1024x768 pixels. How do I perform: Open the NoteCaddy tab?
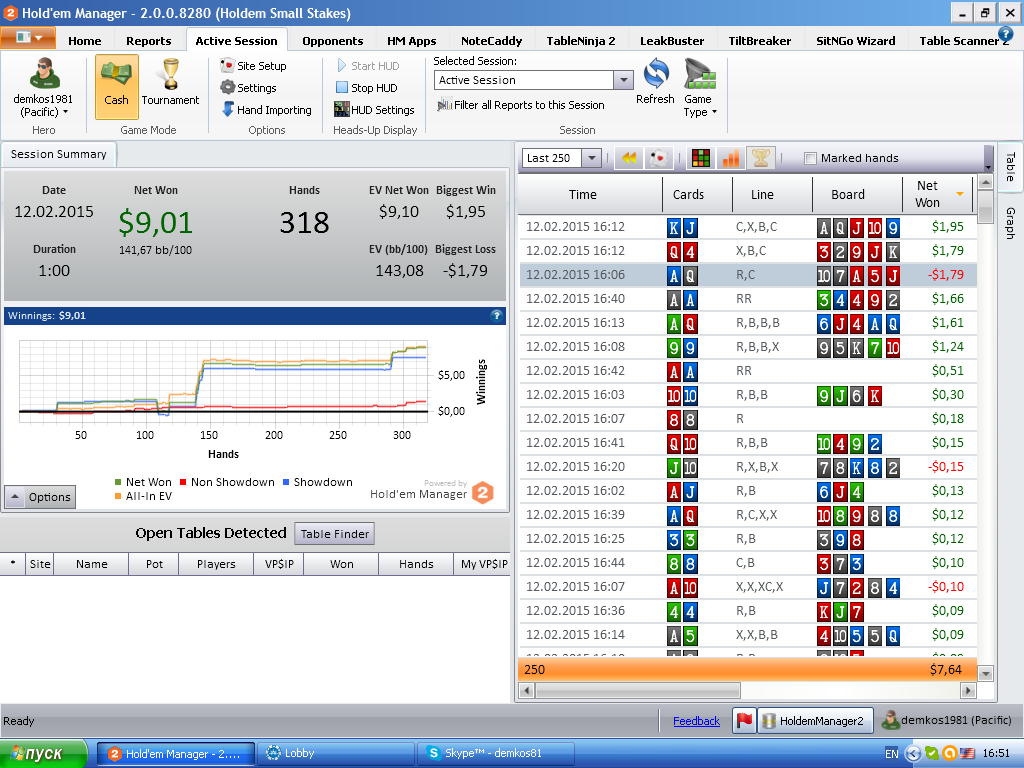click(491, 40)
